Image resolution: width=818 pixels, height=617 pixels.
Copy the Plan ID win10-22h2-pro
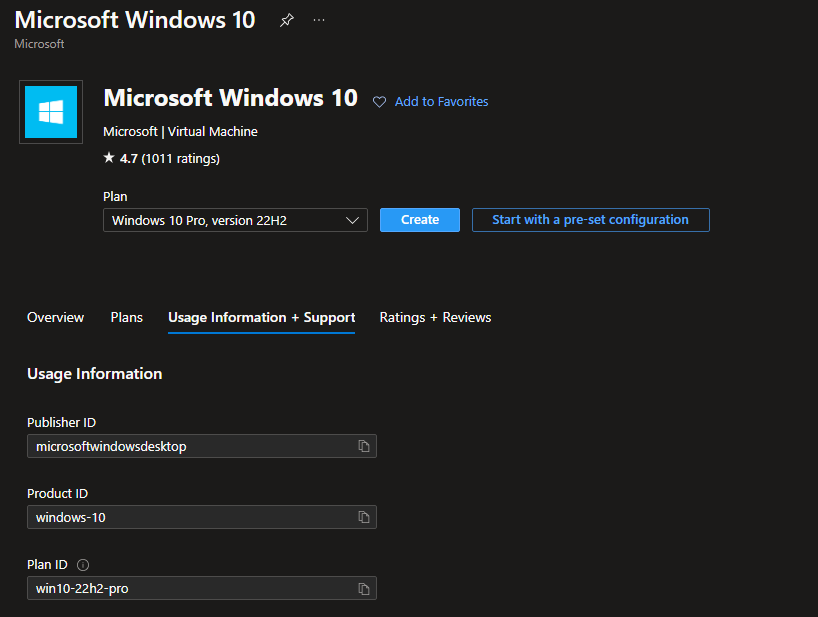[x=364, y=588]
